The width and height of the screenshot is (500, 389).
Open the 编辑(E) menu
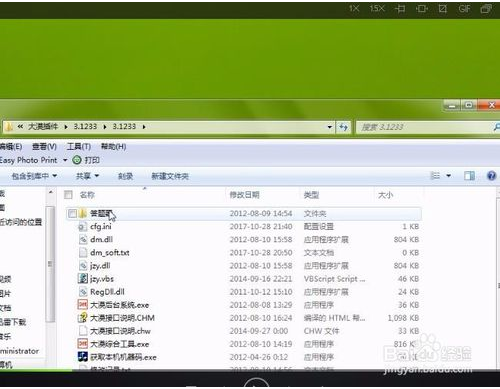point(11,147)
